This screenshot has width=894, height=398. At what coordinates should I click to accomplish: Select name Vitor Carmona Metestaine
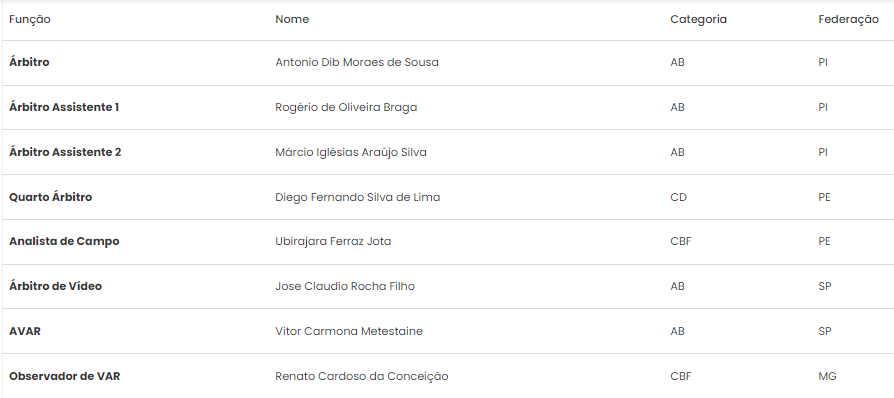349,331
